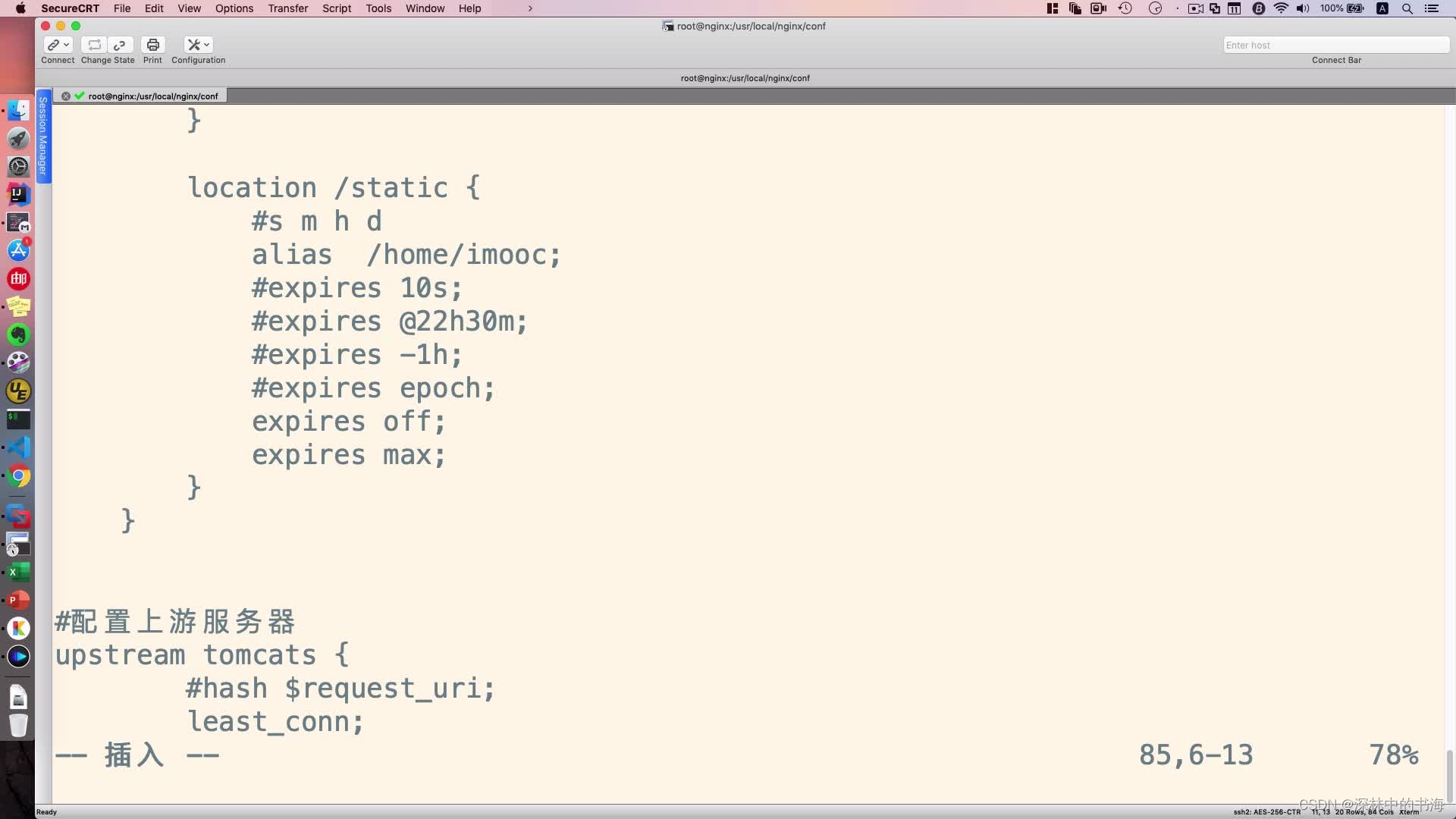The image size is (1456, 819).
Task: Show more menus via chevron arrow
Action: [x=530, y=8]
